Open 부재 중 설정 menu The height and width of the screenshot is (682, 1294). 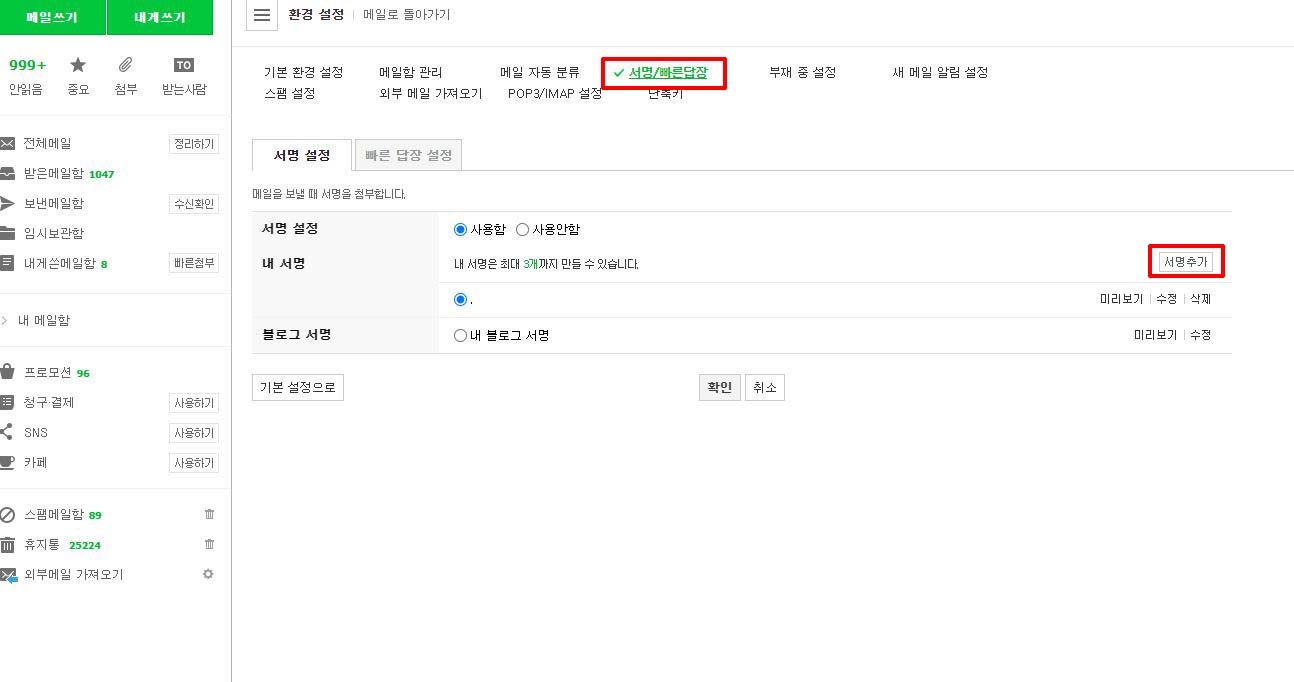click(802, 72)
